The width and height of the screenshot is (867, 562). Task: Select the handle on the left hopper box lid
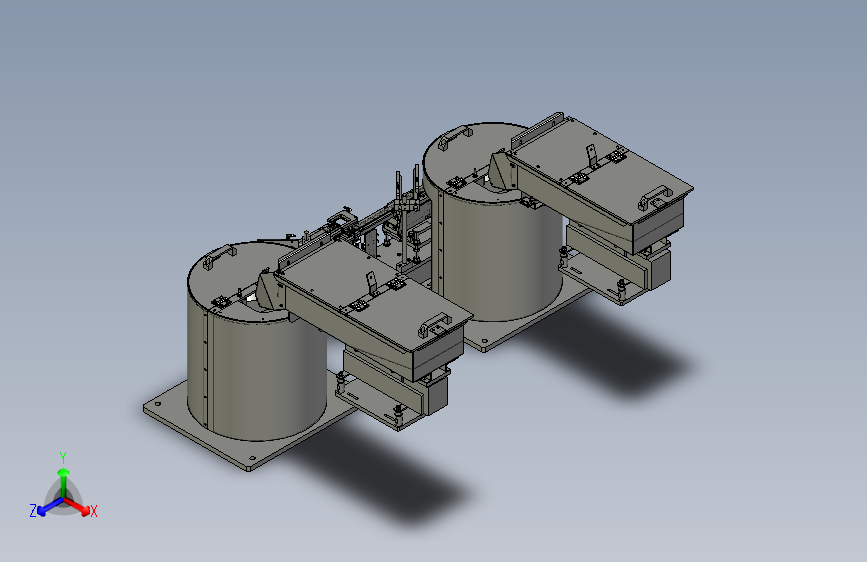tap(435, 324)
